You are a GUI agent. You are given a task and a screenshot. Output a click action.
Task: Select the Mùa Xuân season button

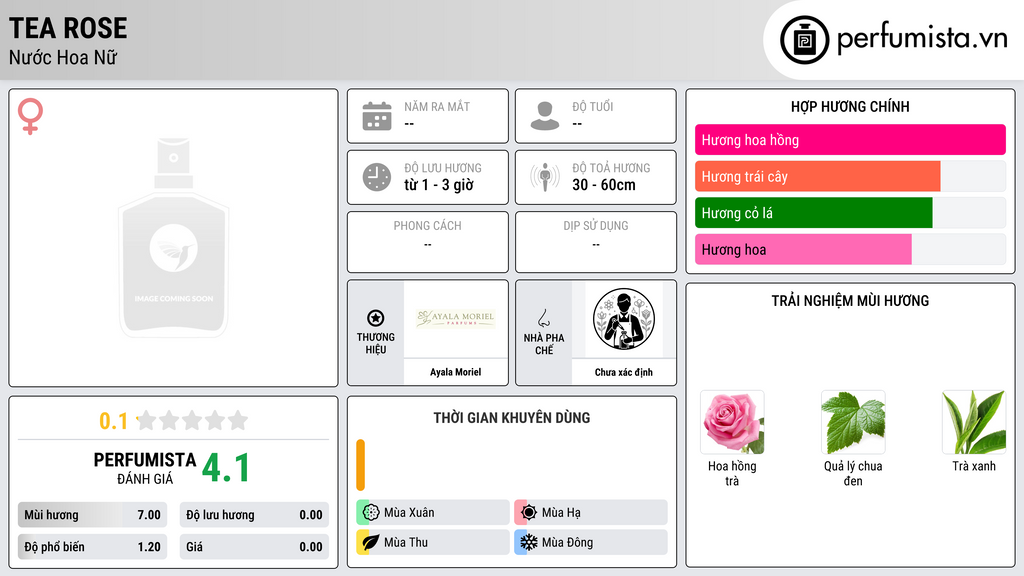tap(433, 513)
